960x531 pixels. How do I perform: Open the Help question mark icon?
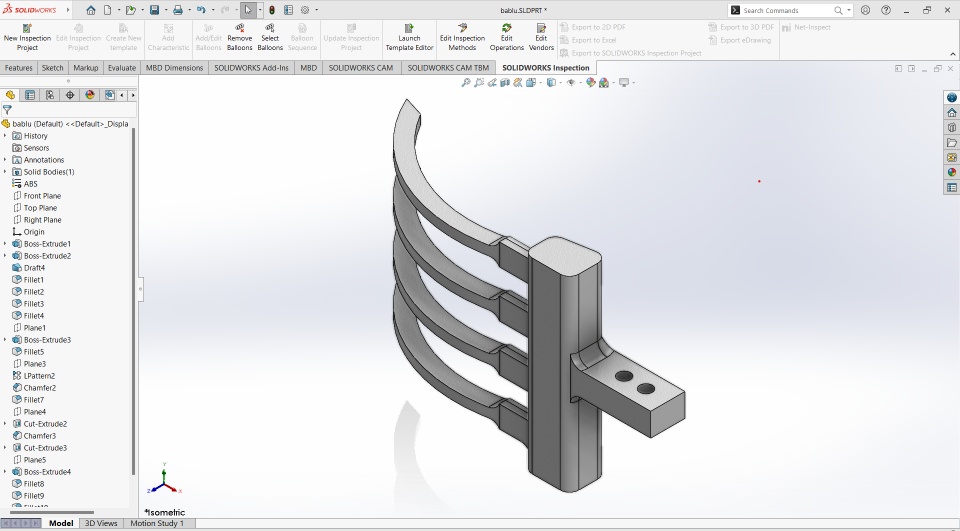886,10
